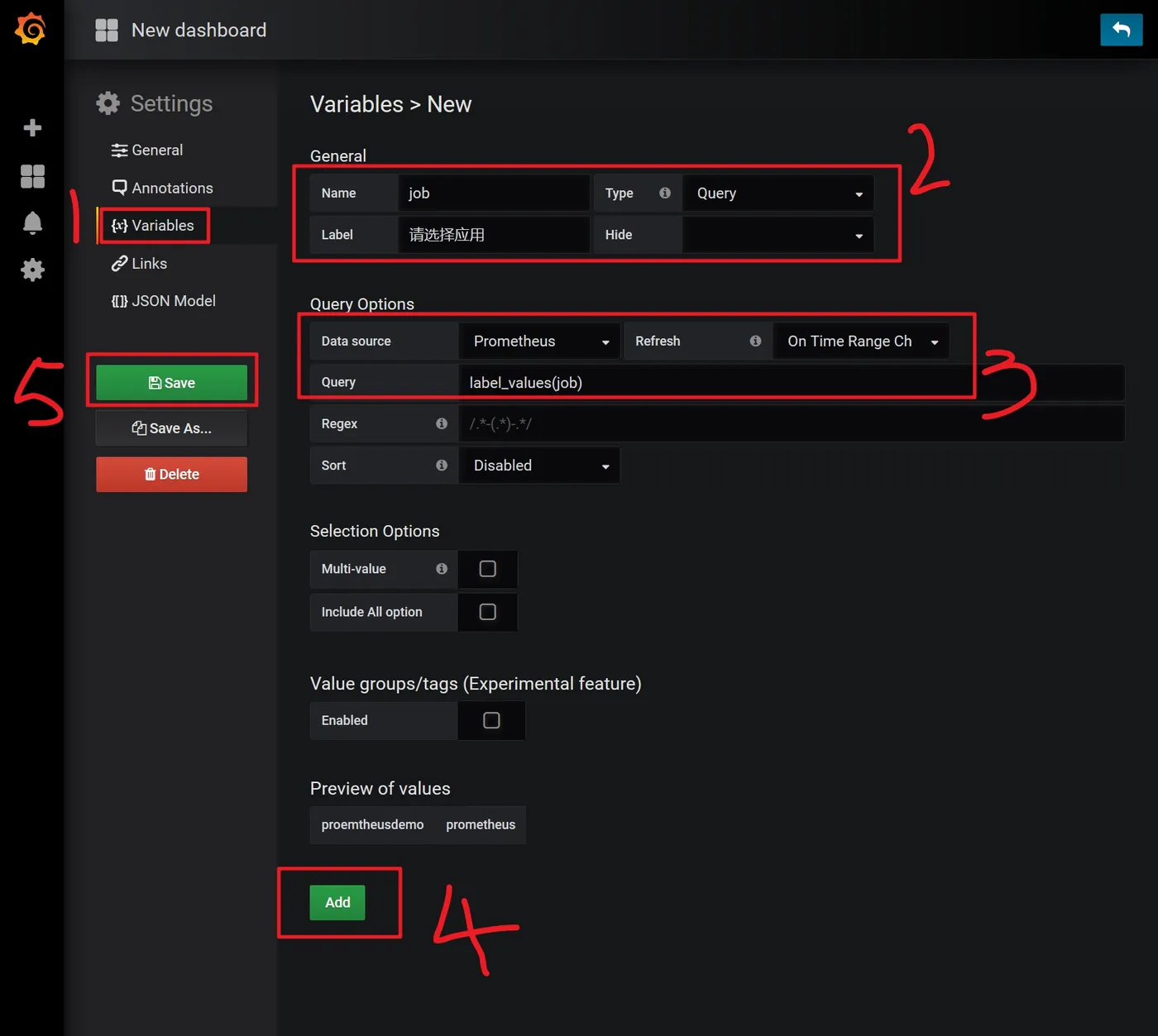1158x1036 pixels.
Task: Open JSON Model settings section
Action: tap(163, 301)
